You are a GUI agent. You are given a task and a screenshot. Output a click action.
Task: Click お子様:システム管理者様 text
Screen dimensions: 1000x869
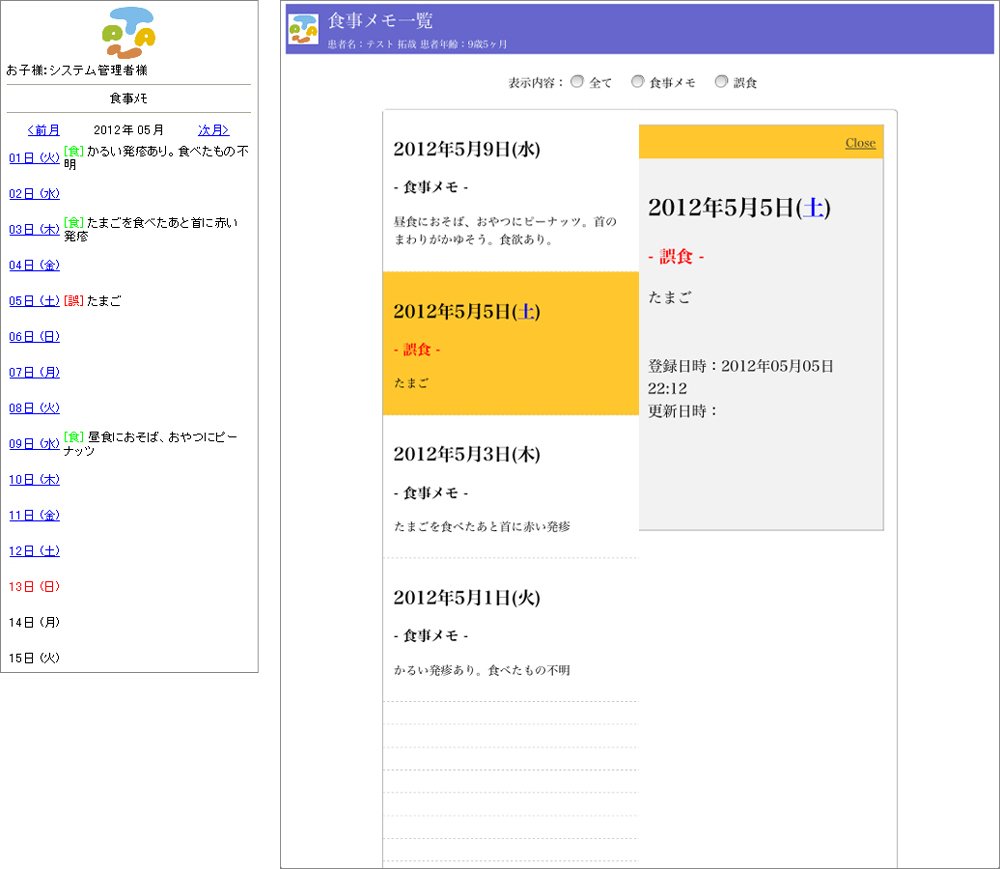pyautogui.click(x=77, y=70)
